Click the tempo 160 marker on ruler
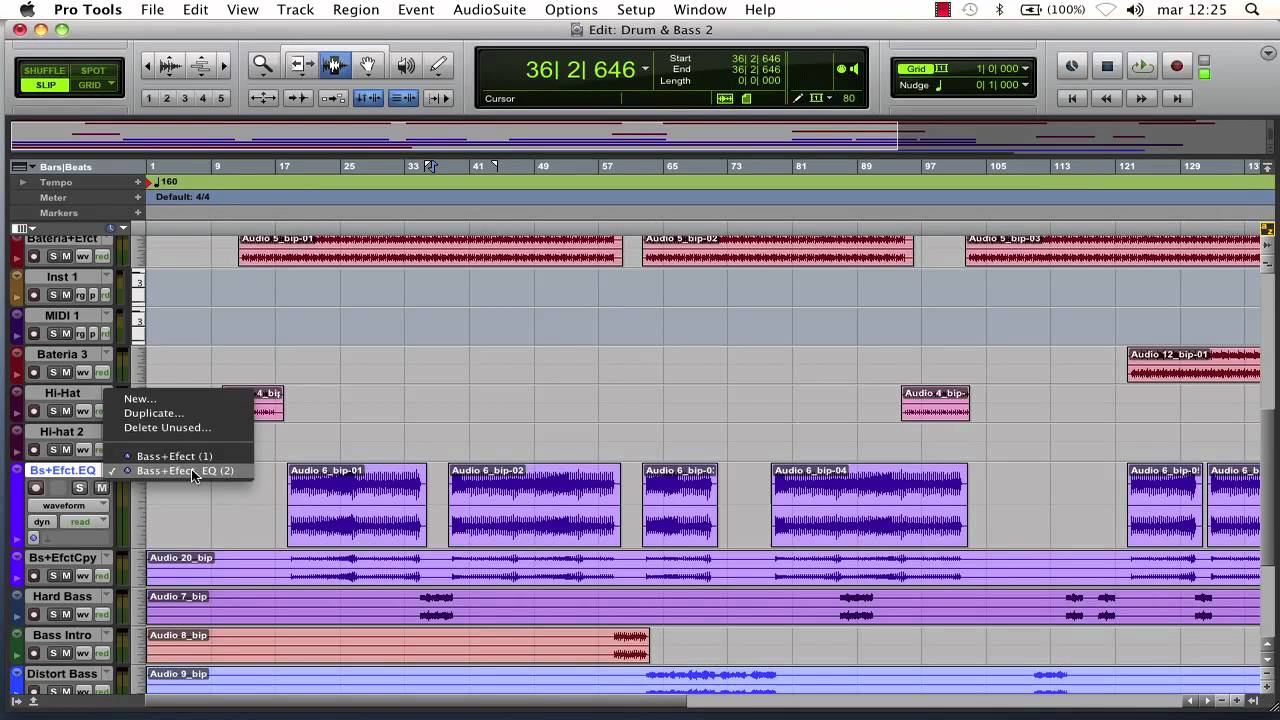The height and width of the screenshot is (720, 1280). [x=165, y=182]
